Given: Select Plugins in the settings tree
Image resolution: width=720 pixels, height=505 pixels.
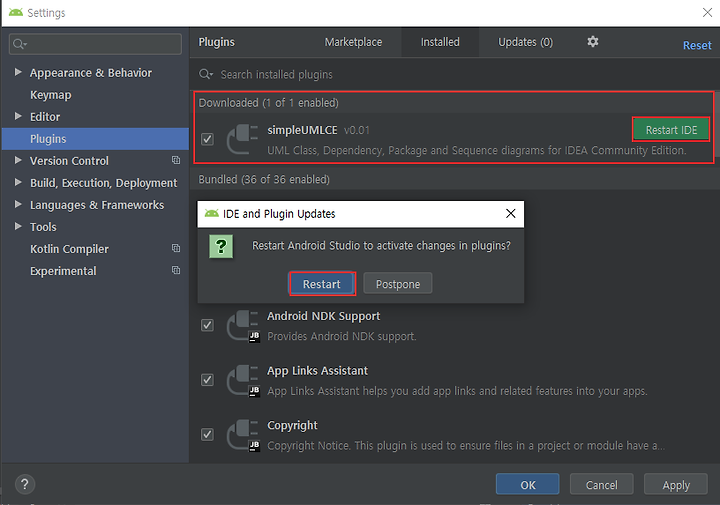Looking at the screenshot, I should [95, 139].
